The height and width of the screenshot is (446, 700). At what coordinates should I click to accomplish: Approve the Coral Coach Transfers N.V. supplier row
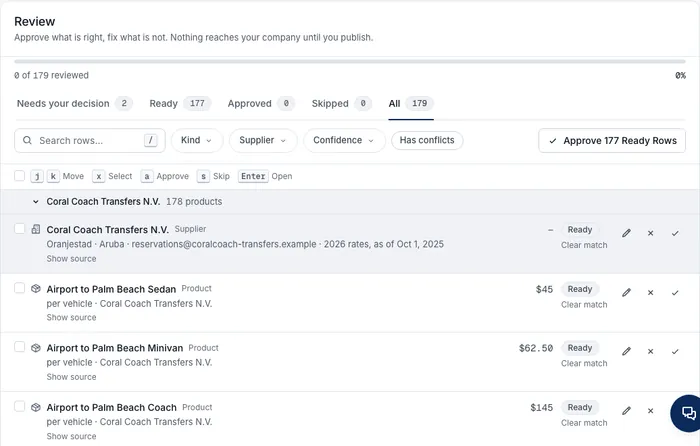pos(675,233)
